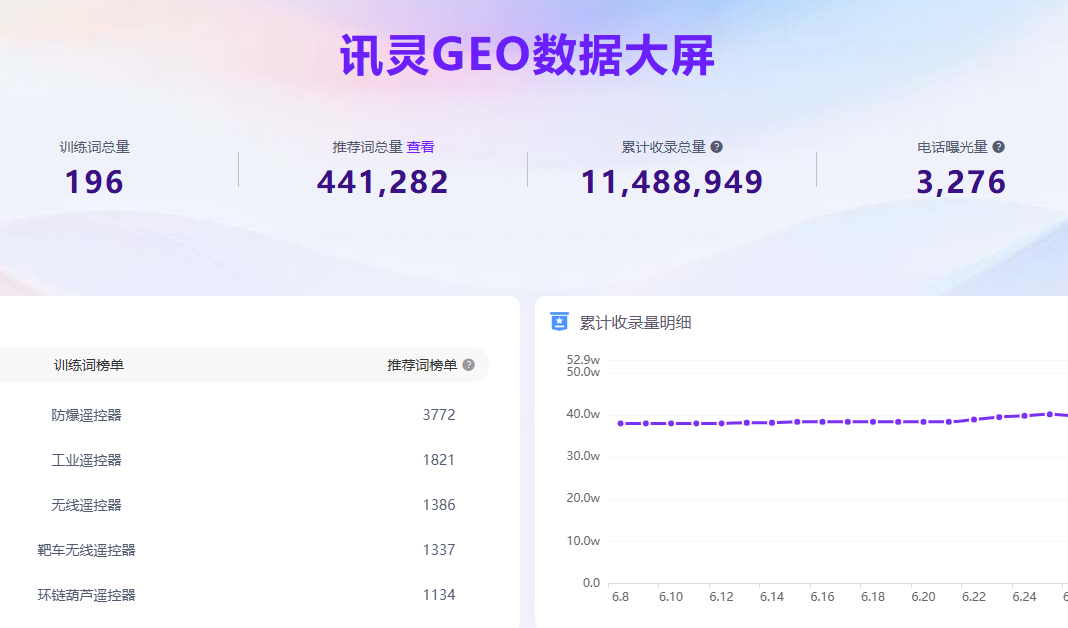Click the help icon next to 电话曝光量
Image resolution: width=1068 pixels, height=628 pixels.
click(999, 146)
